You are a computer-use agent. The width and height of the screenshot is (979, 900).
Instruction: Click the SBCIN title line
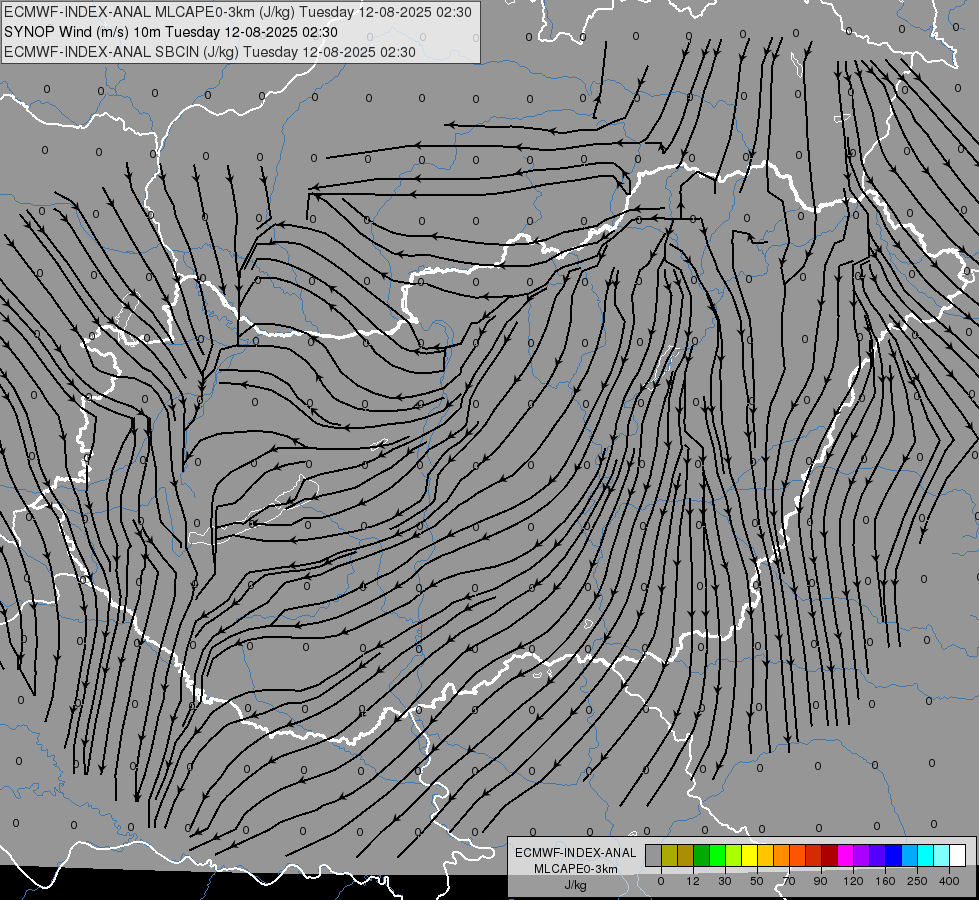click(210, 52)
